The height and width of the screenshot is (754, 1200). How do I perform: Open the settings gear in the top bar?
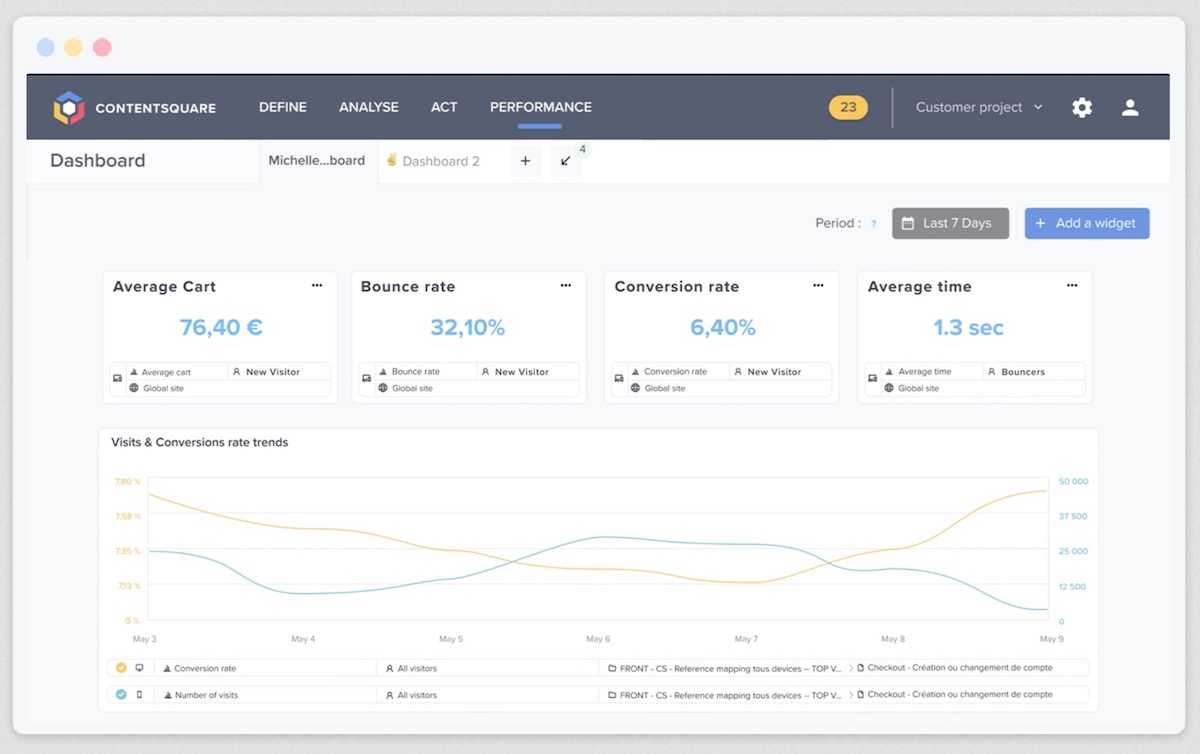(1081, 107)
